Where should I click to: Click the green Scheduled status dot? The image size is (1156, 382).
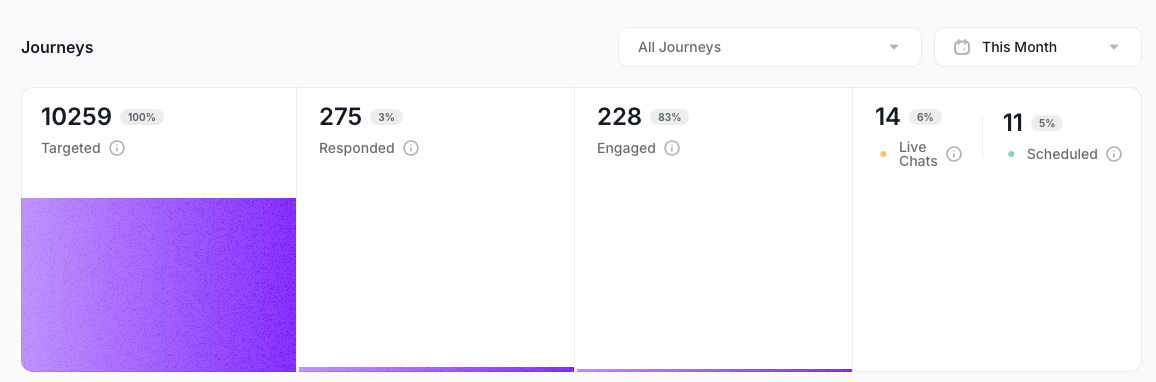click(x=1011, y=154)
